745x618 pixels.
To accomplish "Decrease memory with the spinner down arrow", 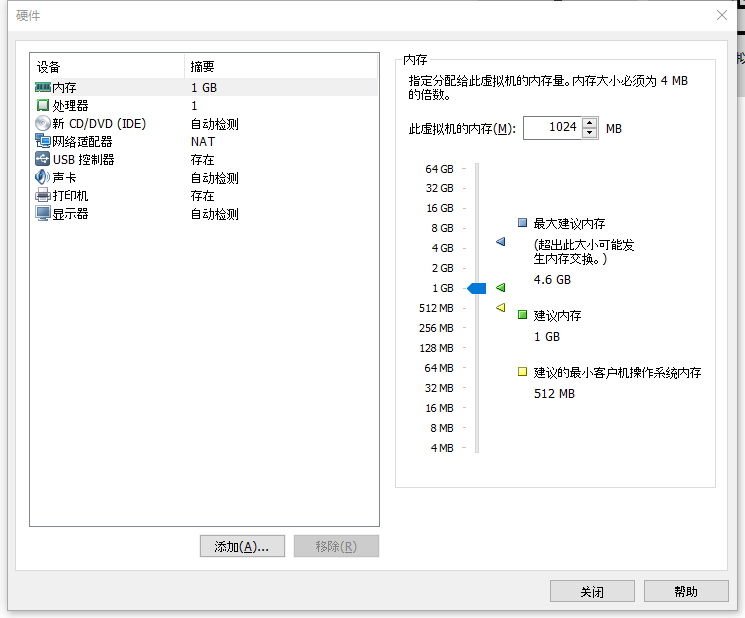I will pos(589,133).
